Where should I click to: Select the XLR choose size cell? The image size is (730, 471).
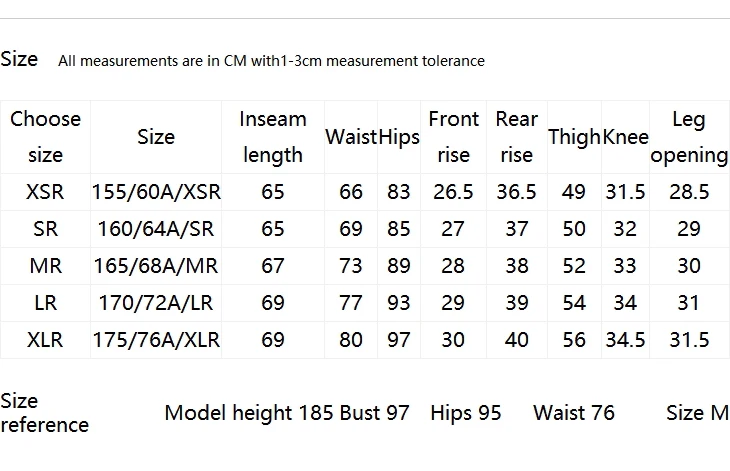point(45,340)
